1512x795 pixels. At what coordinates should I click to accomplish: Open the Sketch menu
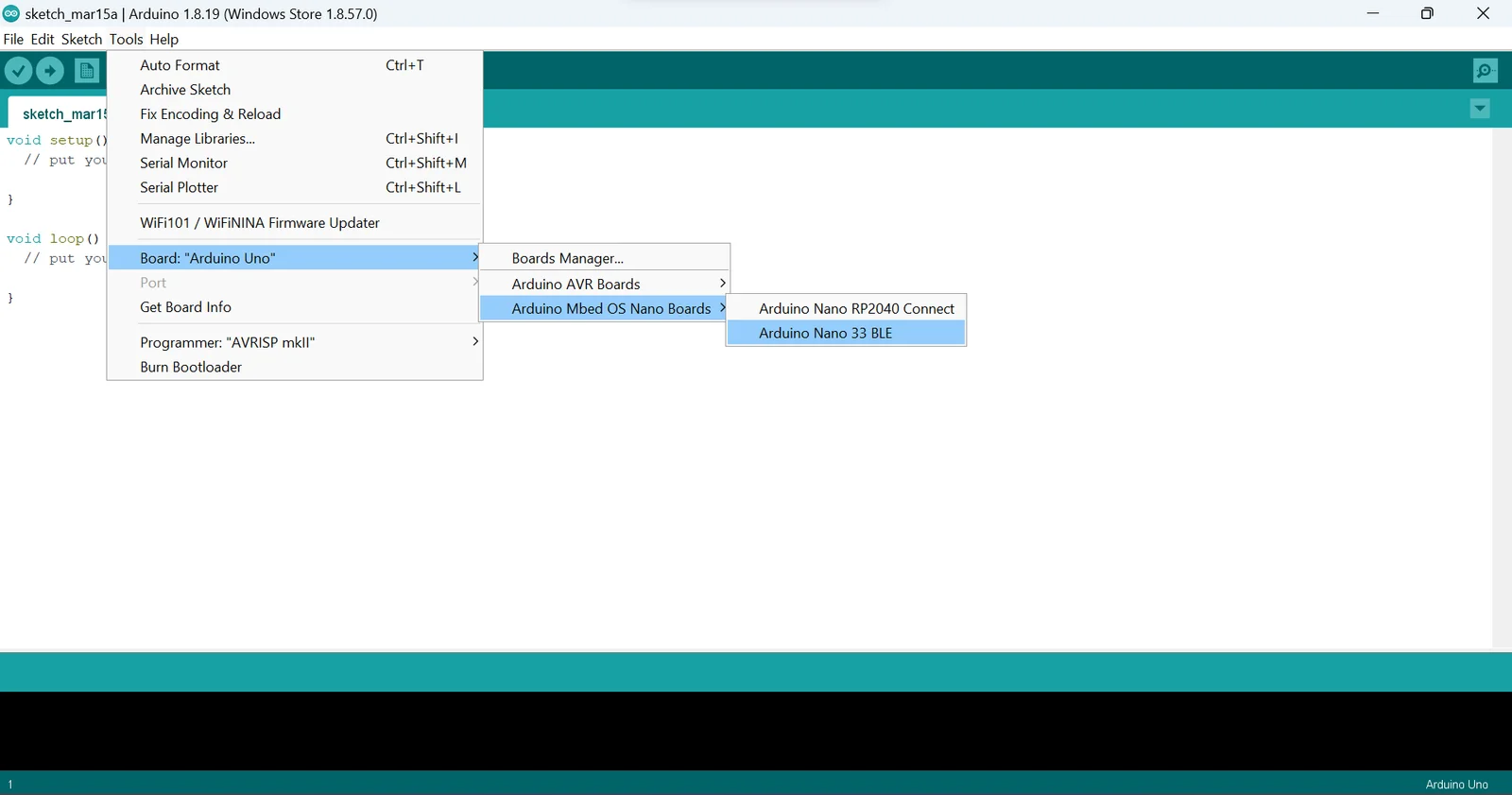point(81,39)
